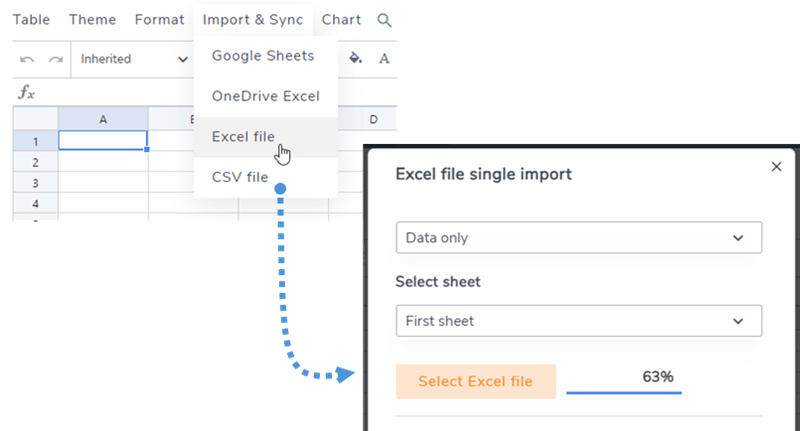The width and height of the screenshot is (800, 431).
Task: Click the text color A icon
Action: pos(384,59)
